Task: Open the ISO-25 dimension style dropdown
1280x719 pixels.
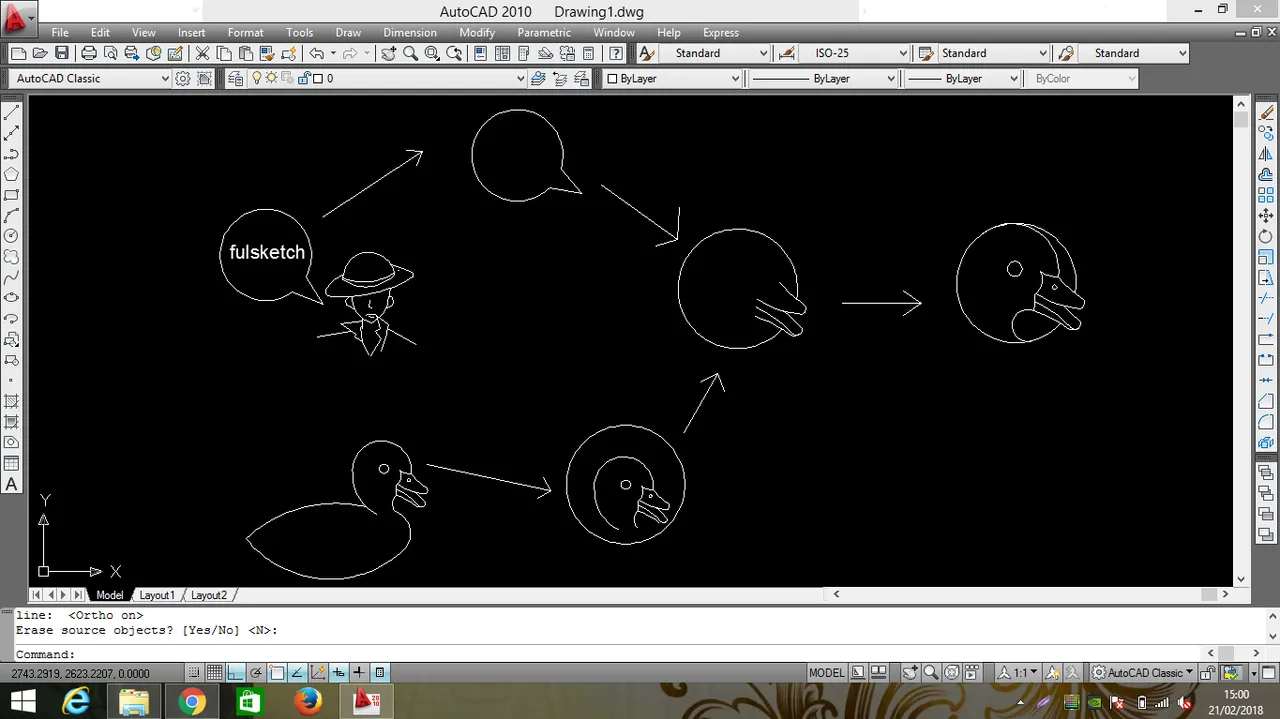Action: click(x=854, y=53)
